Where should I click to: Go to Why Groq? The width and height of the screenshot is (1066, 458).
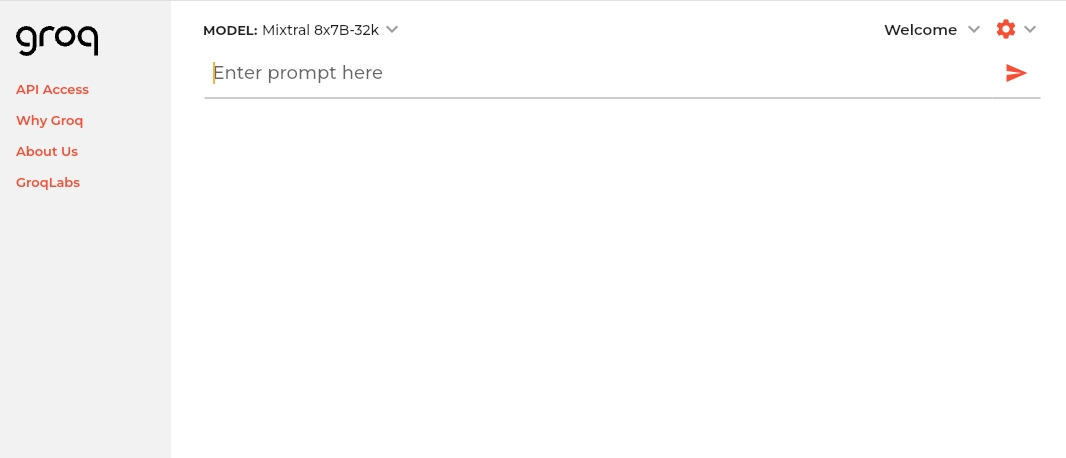click(49, 120)
